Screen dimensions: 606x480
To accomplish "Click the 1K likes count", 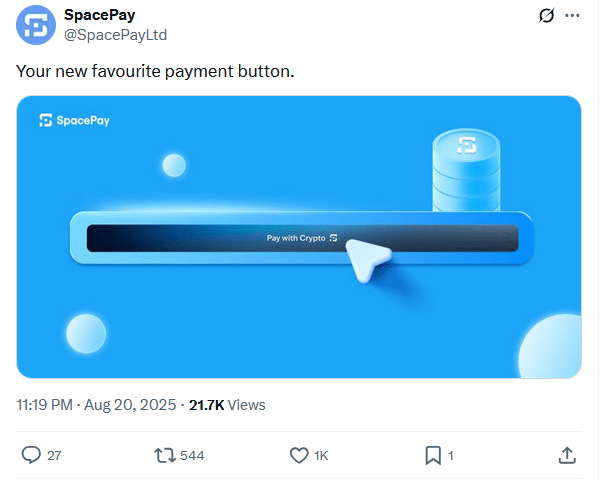I will click(321, 456).
